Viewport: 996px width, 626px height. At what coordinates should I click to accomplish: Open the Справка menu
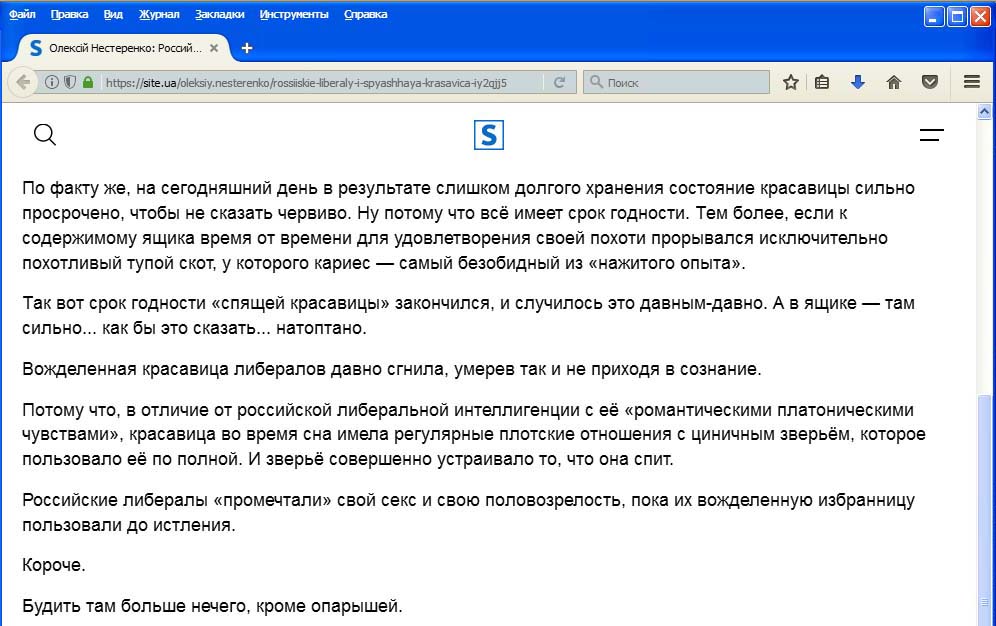tap(365, 14)
